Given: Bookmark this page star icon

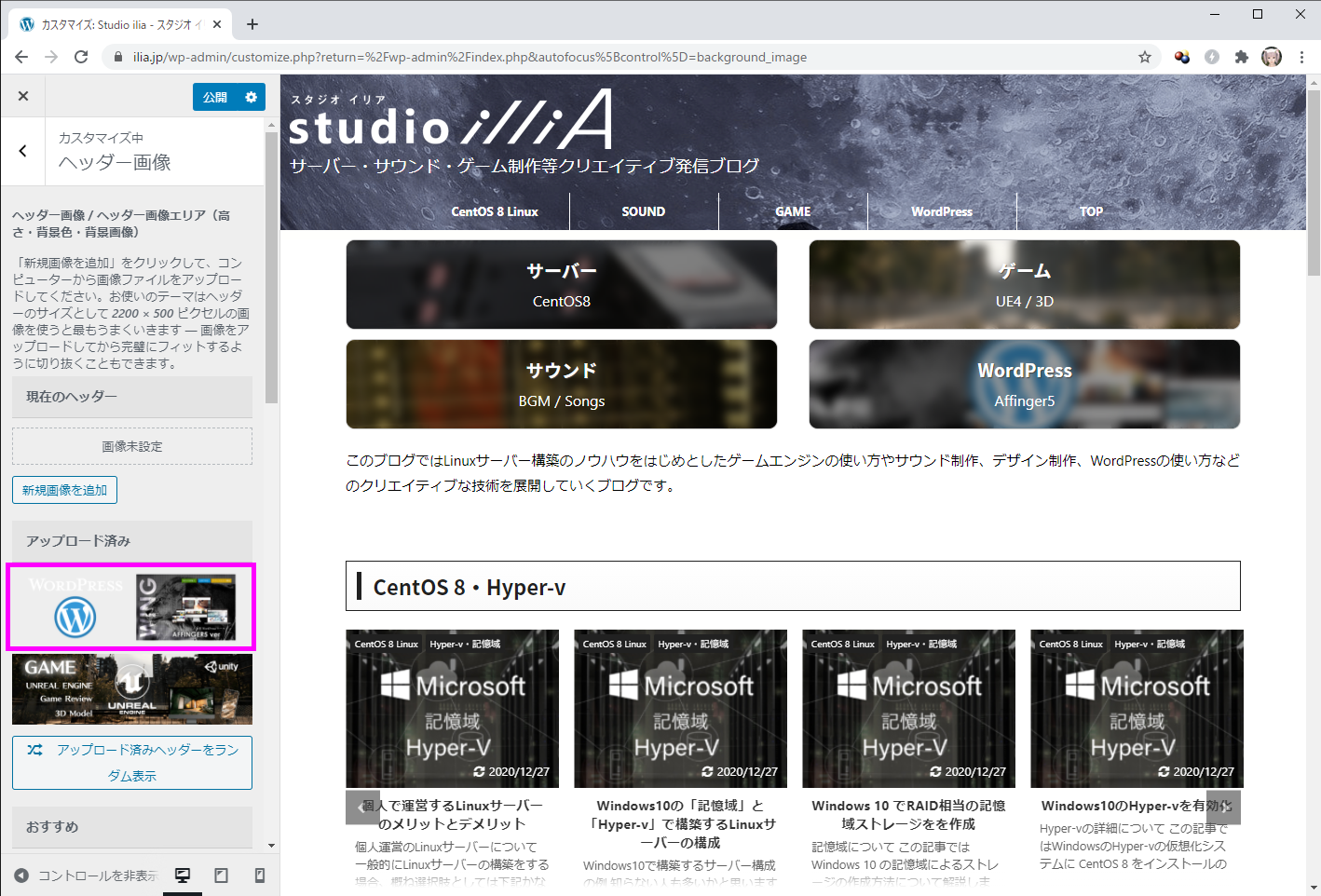Looking at the screenshot, I should point(1145,57).
